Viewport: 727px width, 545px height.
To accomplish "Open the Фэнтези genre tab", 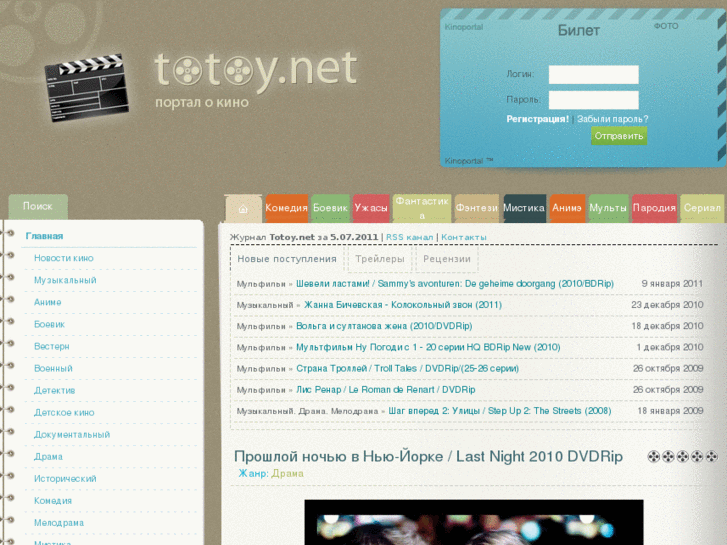I will 477,208.
